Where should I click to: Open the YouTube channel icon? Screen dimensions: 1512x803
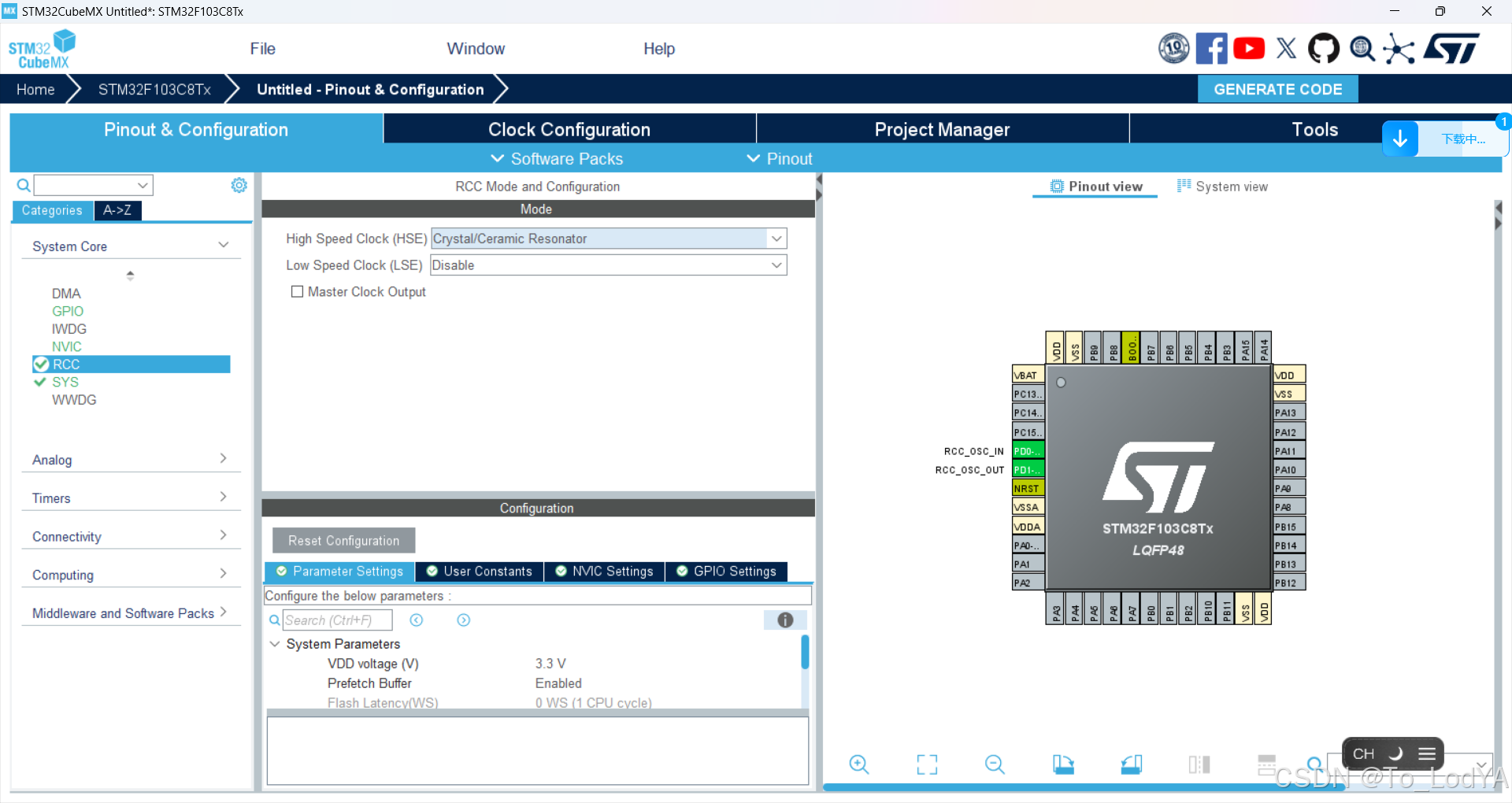(x=1249, y=49)
